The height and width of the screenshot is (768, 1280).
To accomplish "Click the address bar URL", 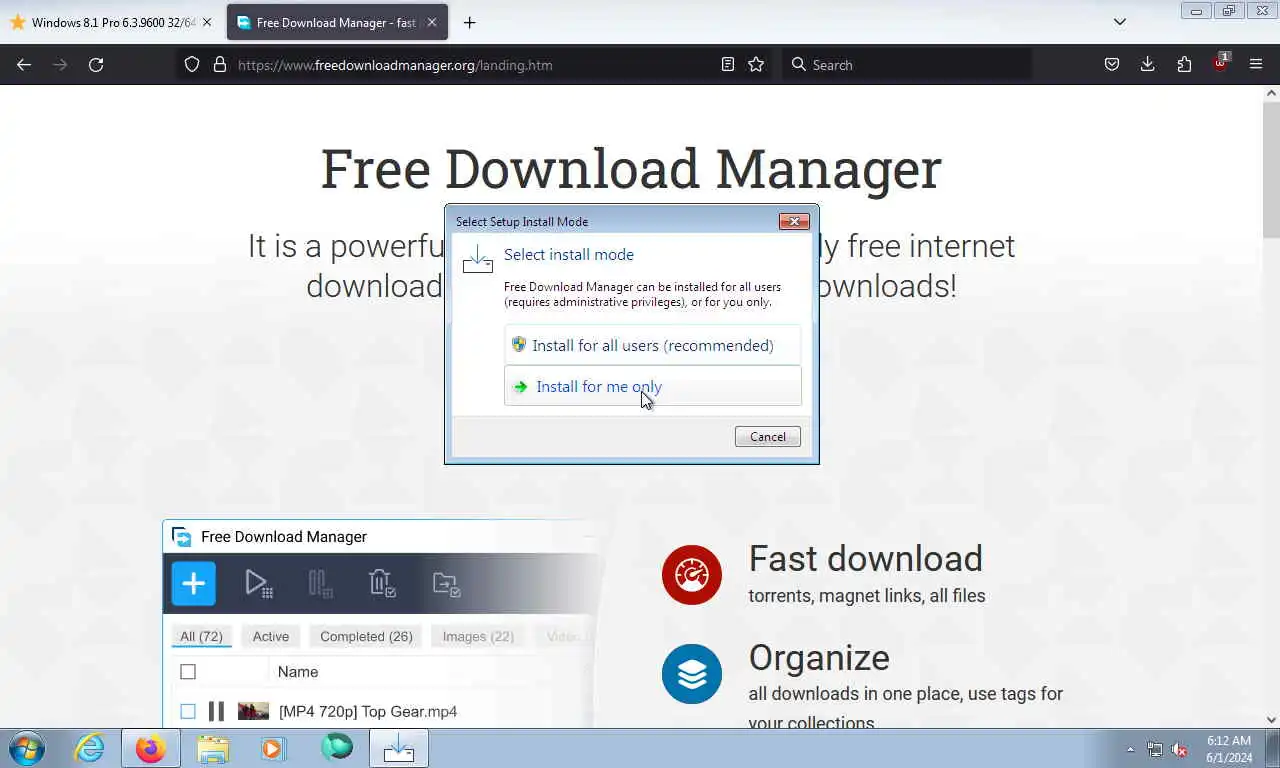I will pyautogui.click(x=395, y=65).
